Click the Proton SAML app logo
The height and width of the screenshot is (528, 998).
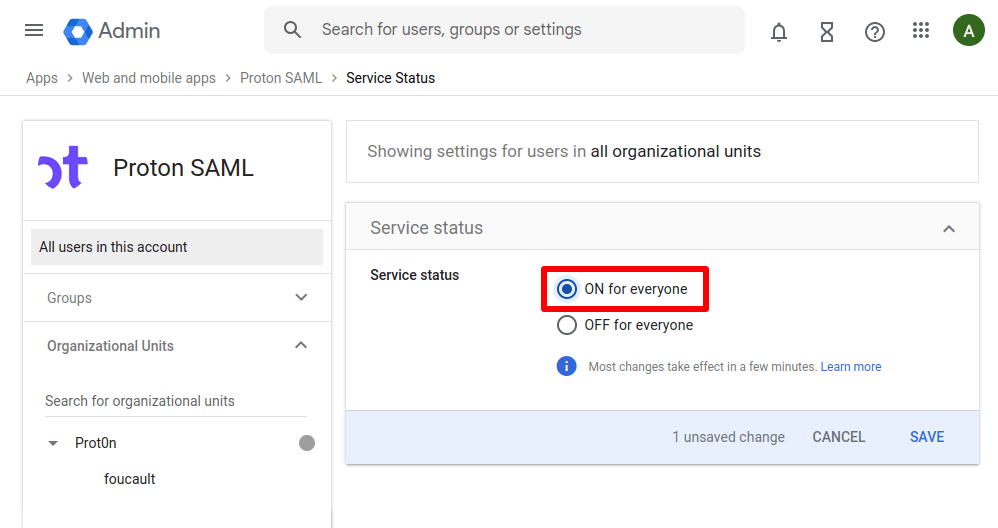click(x=62, y=167)
